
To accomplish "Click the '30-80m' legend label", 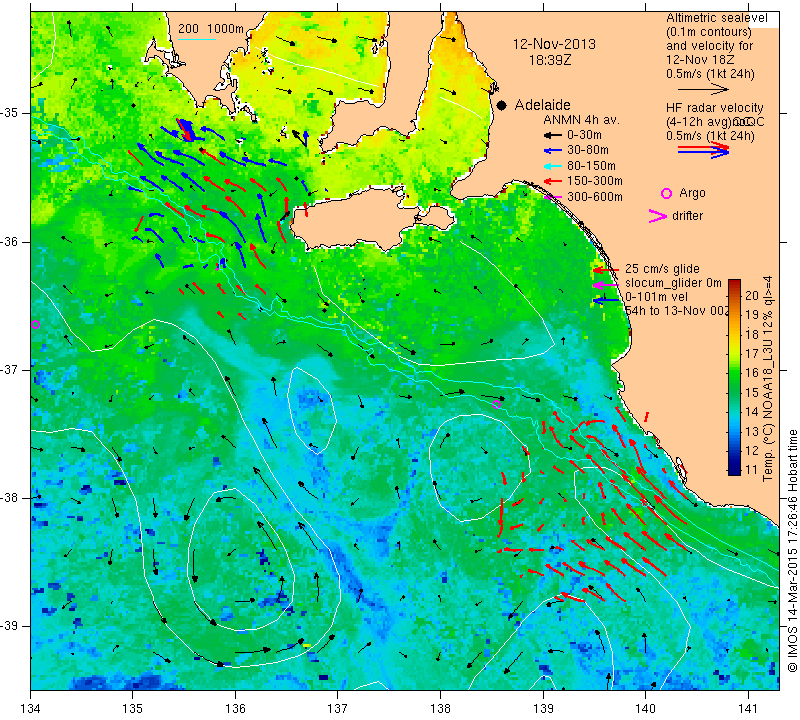I will click(x=588, y=151).
